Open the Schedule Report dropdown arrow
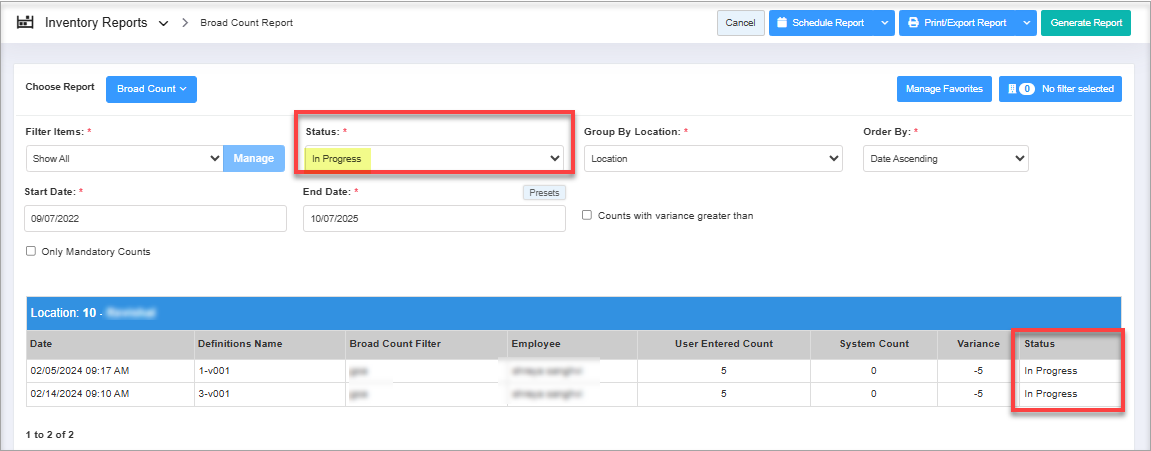This screenshot has width=1151, height=451. coord(884,23)
